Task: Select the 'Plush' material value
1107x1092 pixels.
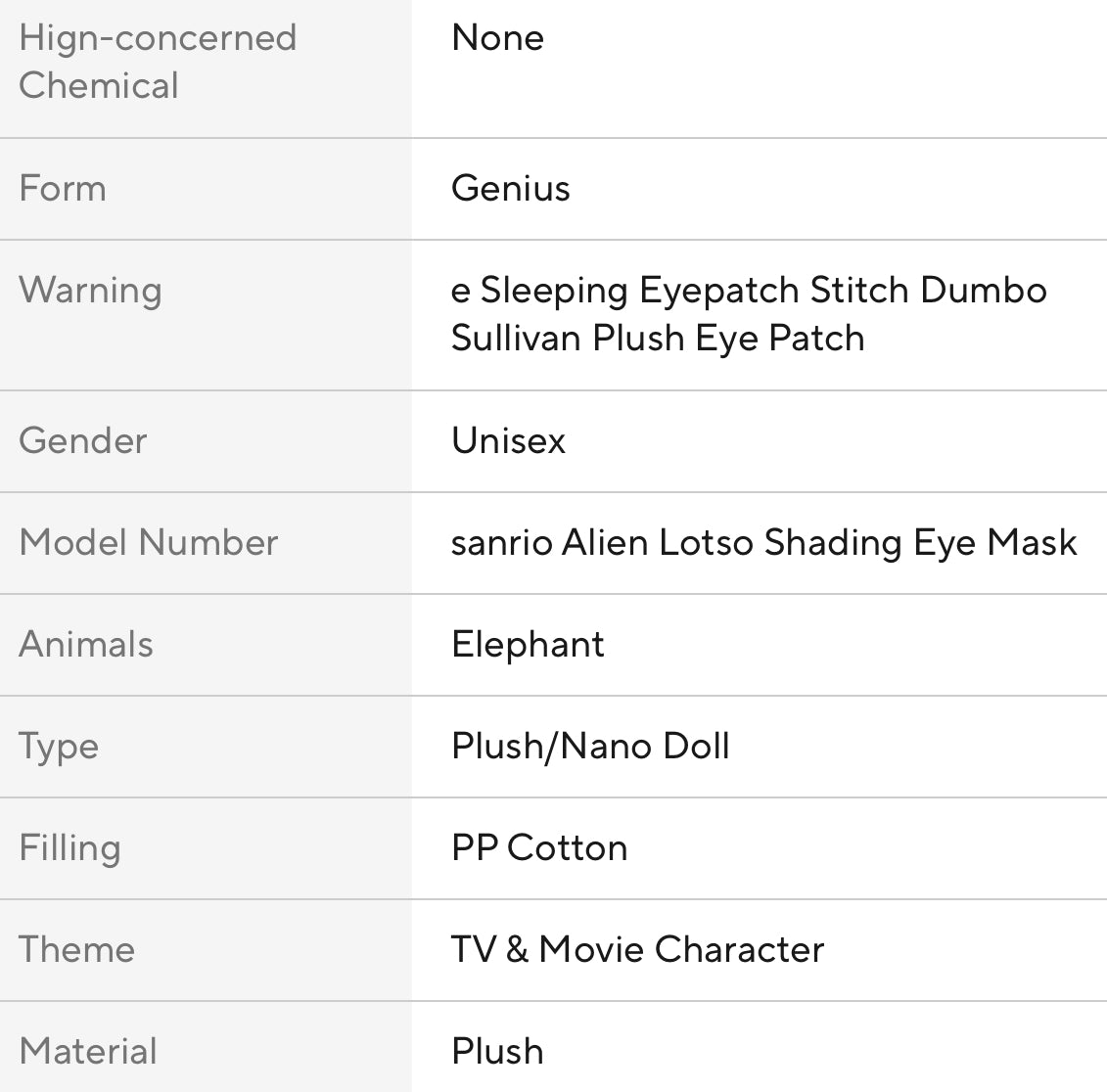Action: (x=497, y=1051)
